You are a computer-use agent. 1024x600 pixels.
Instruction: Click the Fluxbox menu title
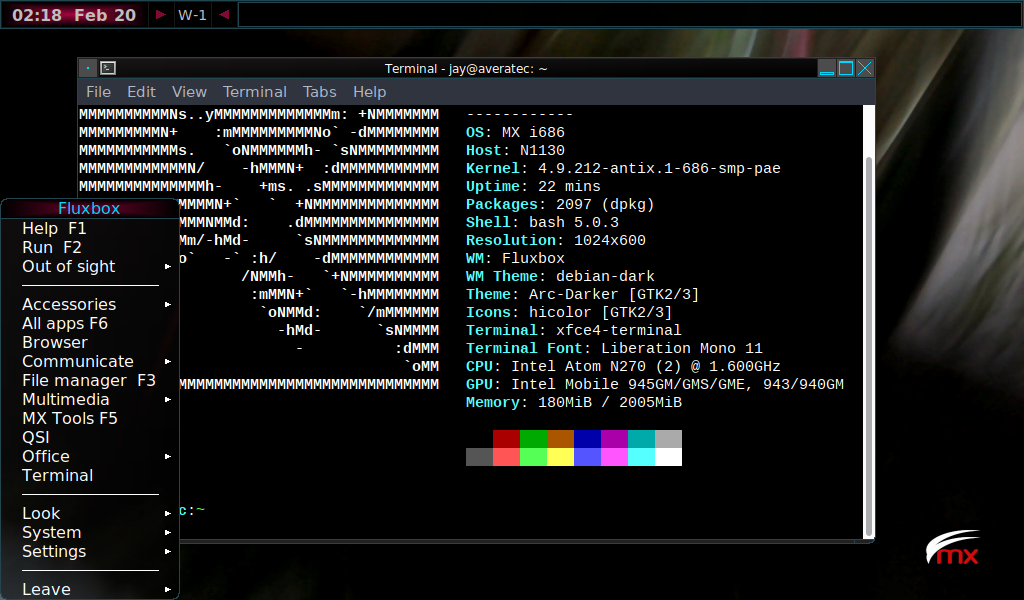[x=89, y=208]
